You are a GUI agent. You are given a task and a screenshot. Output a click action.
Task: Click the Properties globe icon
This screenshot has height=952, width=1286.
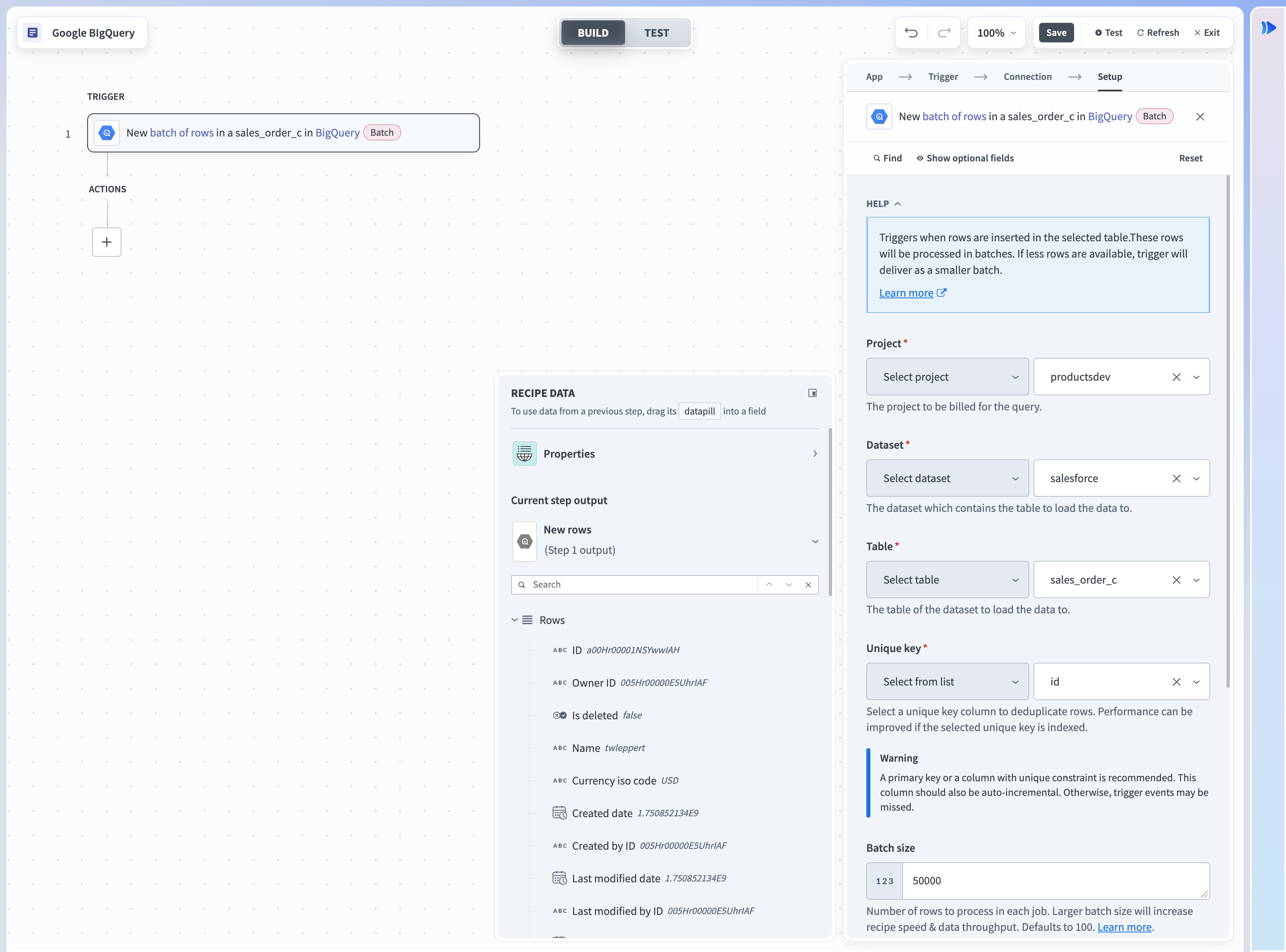pyautogui.click(x=524, y=454)
